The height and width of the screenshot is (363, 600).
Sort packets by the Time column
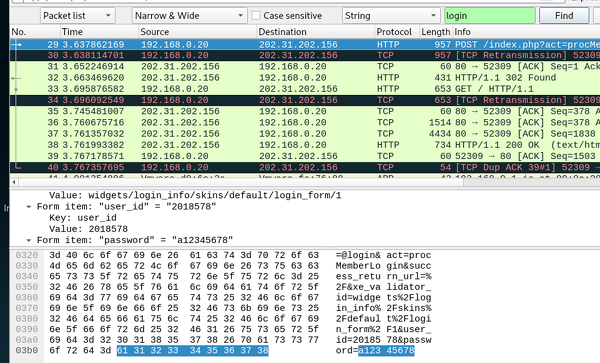point(99,32)
